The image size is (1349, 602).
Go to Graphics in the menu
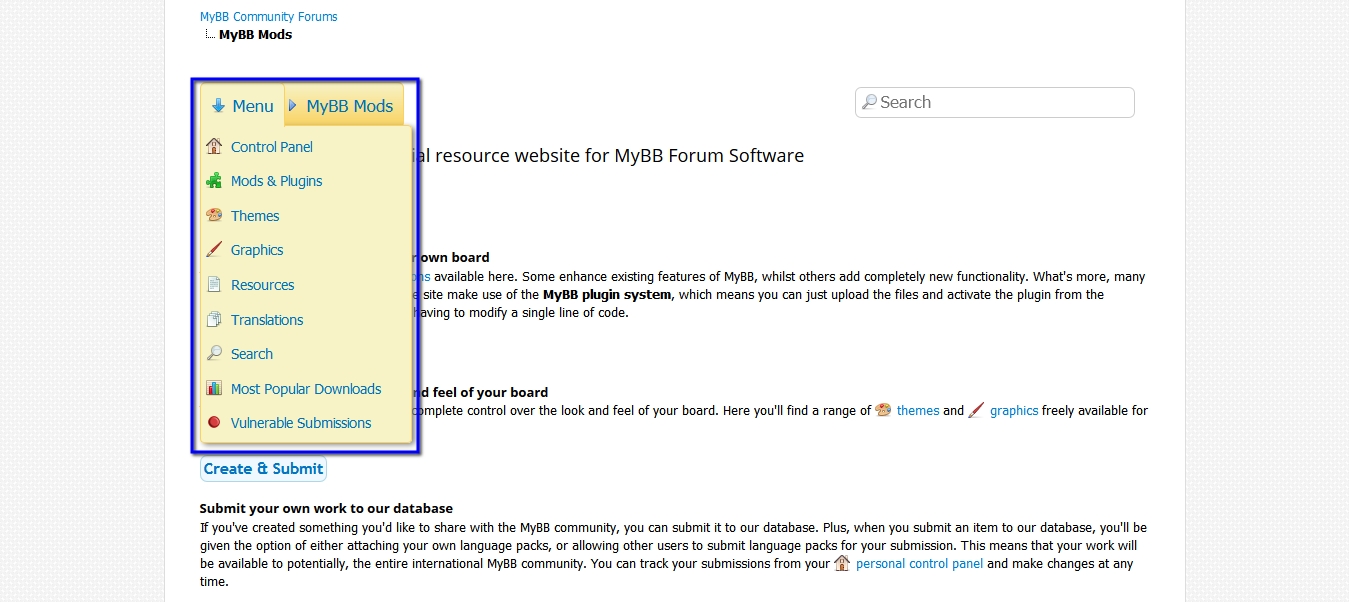point(257,250)
